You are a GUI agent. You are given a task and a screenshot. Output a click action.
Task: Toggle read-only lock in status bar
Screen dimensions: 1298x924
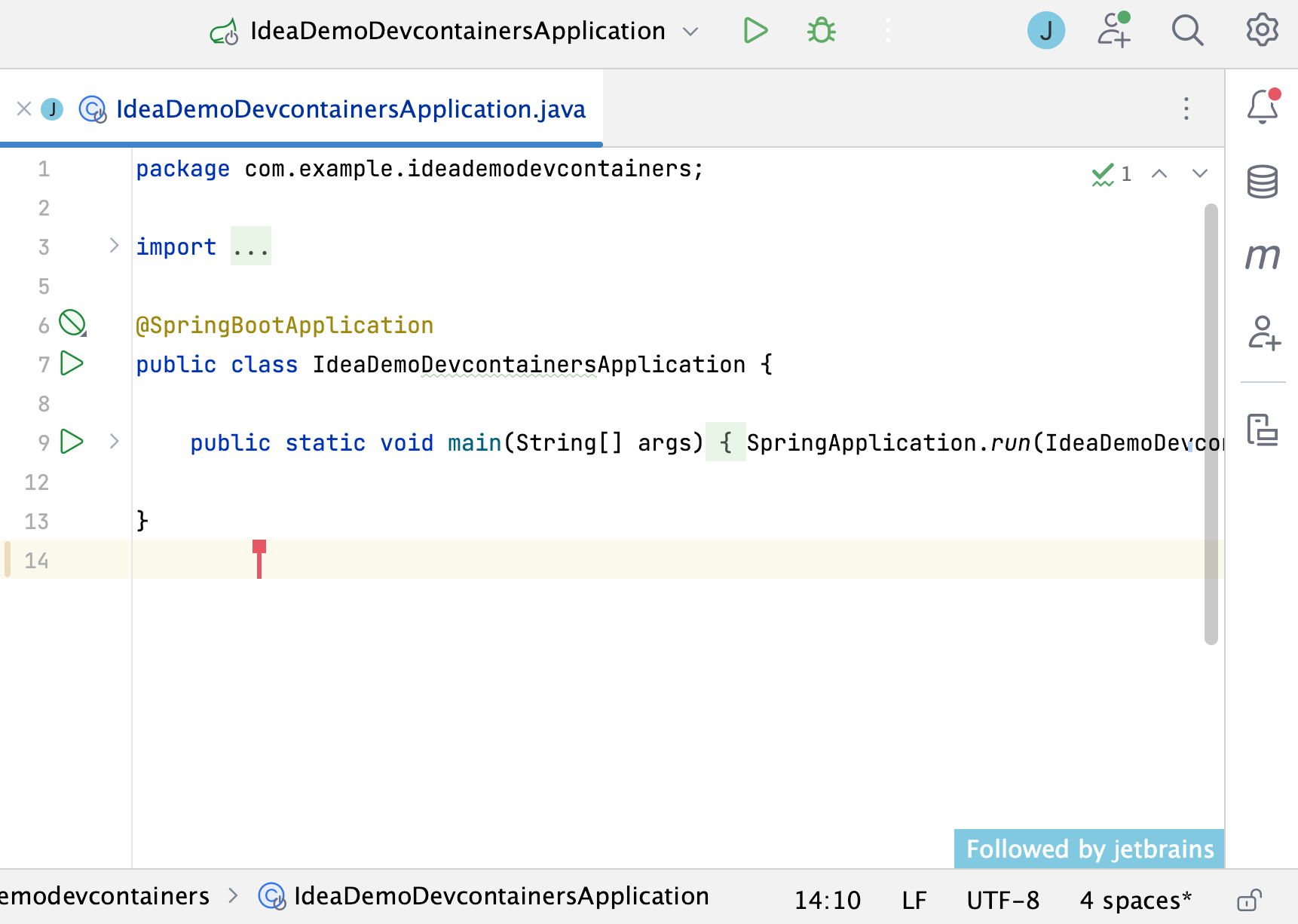pos(1248,900)
